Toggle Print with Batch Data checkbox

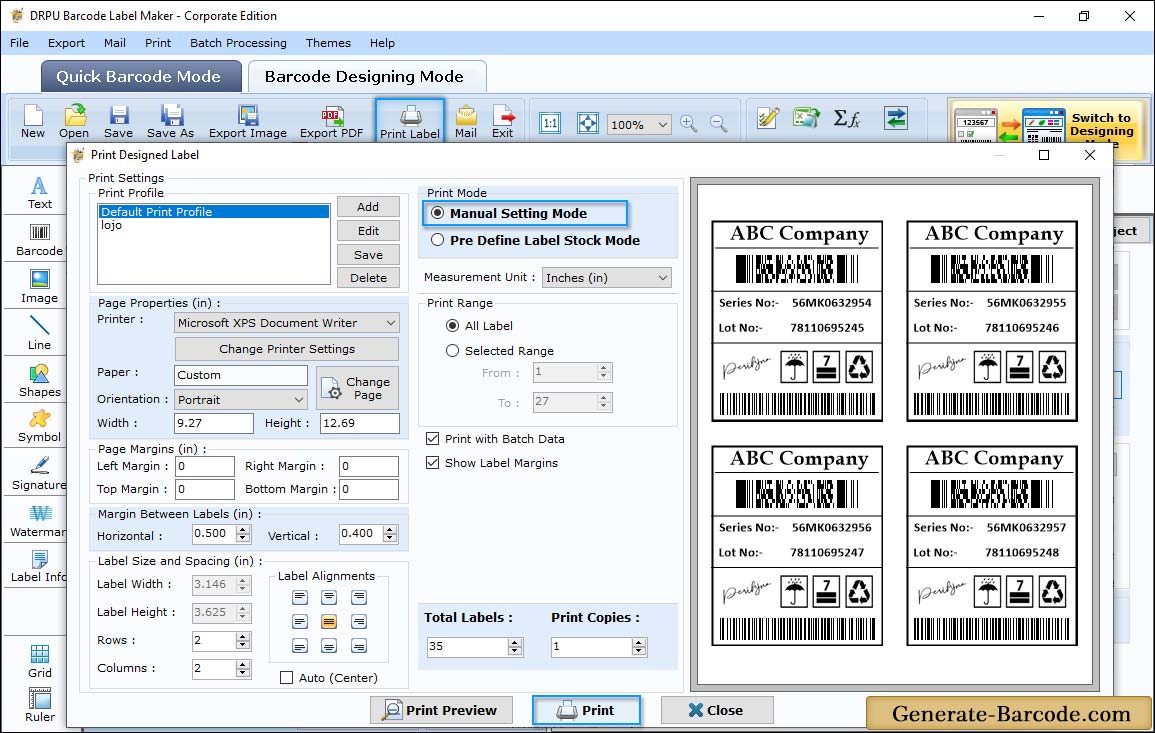432,438
